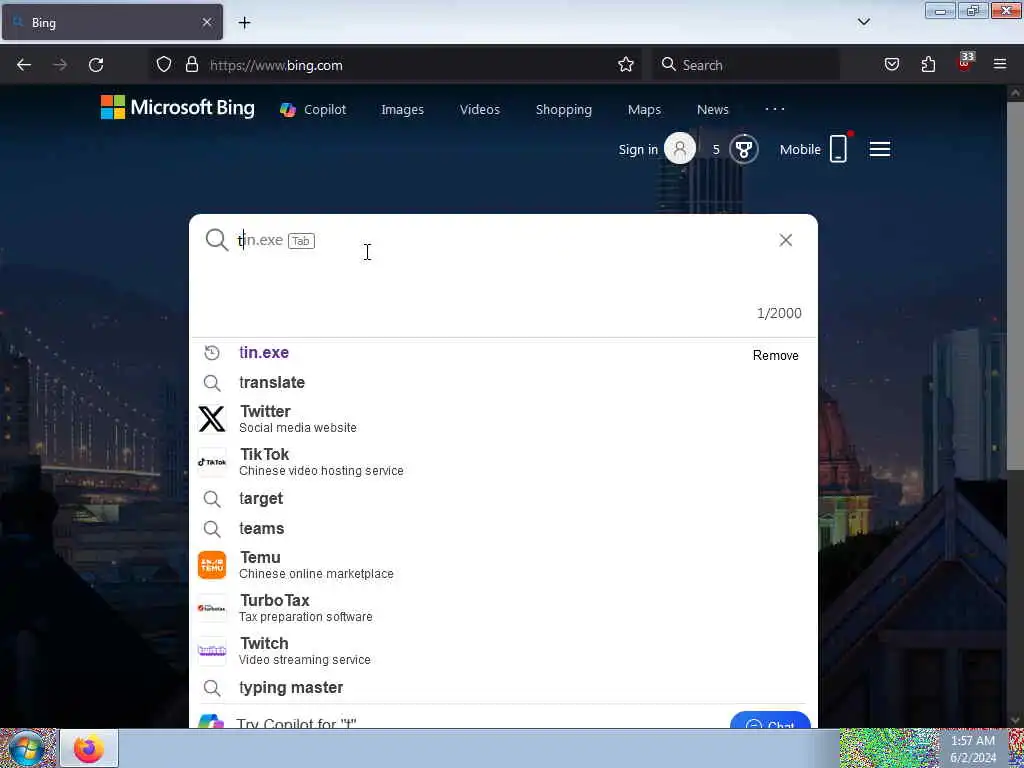Open the Mobile phone icon link
This screenshot has height=768, width=1024.
839,148
